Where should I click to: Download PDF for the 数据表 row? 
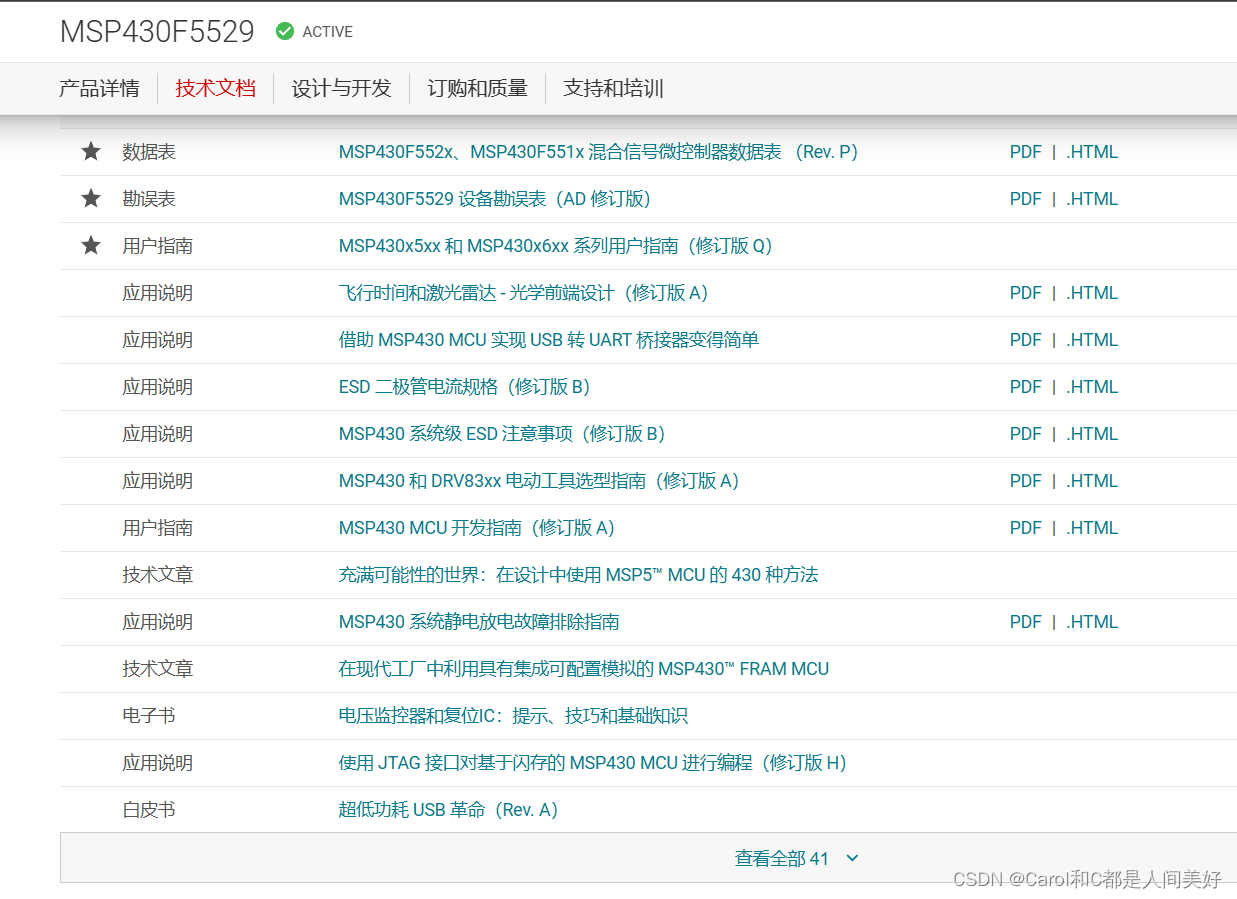(1025, 152)
